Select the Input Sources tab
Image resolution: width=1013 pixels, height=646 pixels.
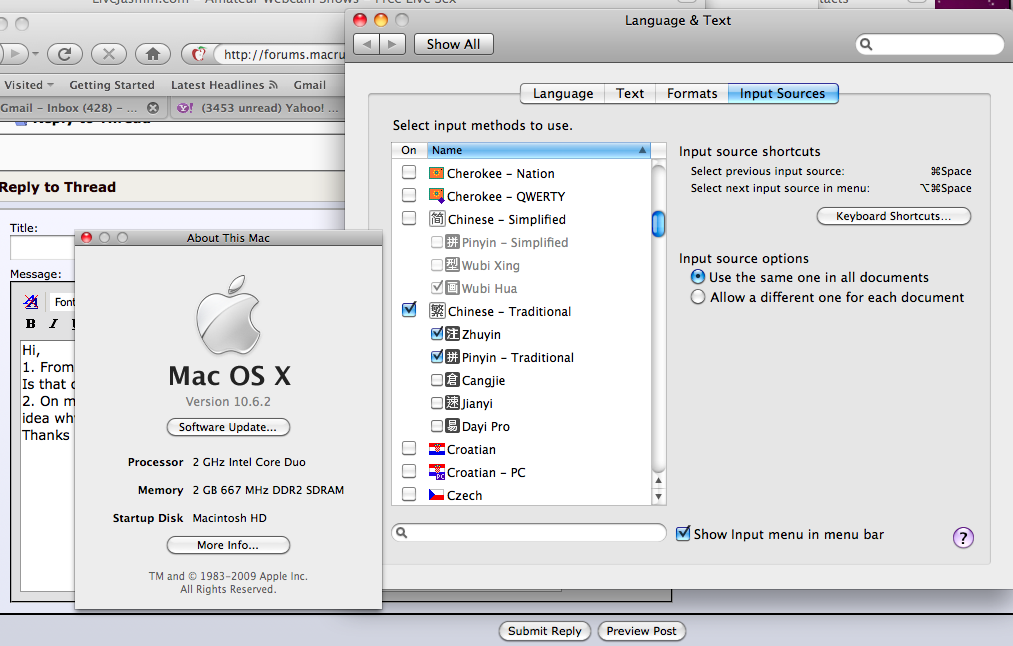click(782, 94)
